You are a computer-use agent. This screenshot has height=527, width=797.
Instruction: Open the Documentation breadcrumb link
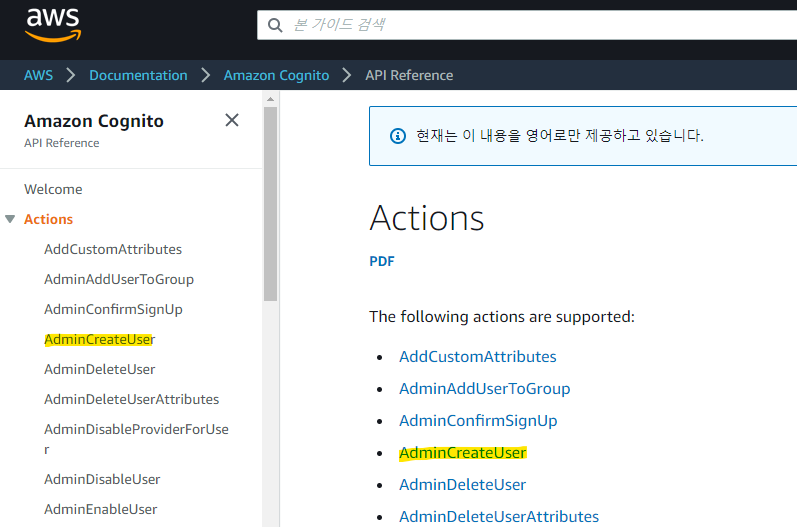tap(138, 75)
